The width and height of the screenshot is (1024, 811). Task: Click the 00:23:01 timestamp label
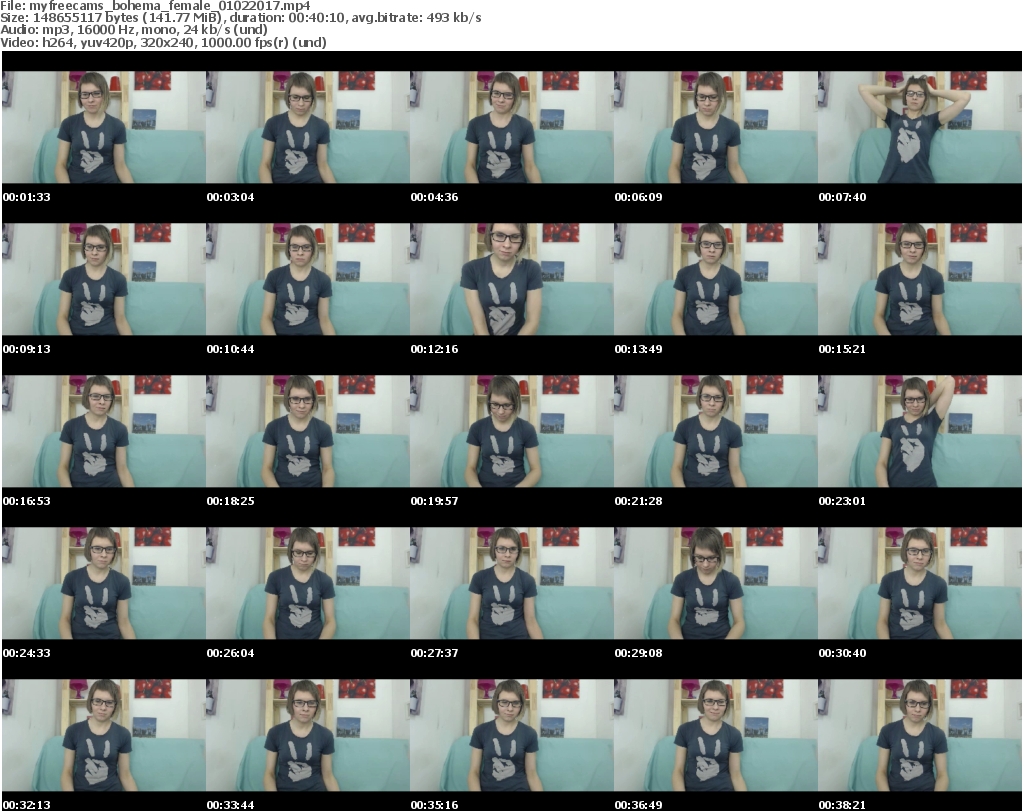(842, 501)
